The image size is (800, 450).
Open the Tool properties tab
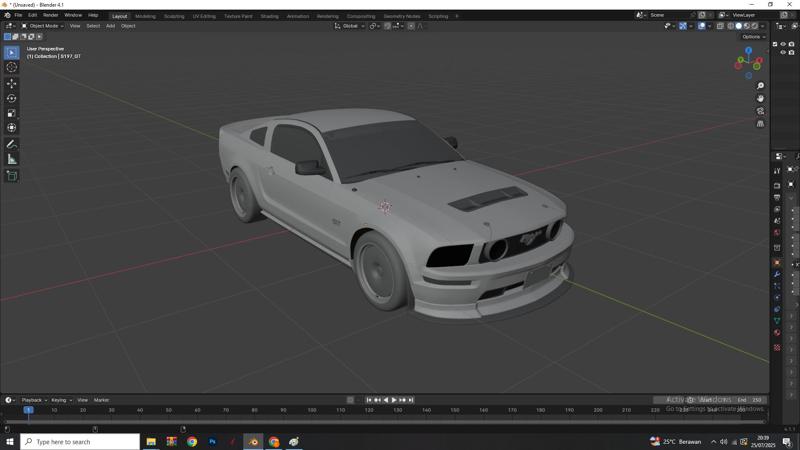(x=777, y=171)
